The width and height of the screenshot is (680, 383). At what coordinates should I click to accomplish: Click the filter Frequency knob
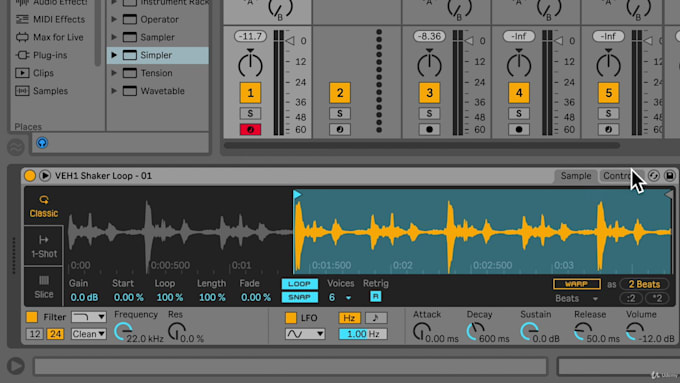[x=123, y=331]
